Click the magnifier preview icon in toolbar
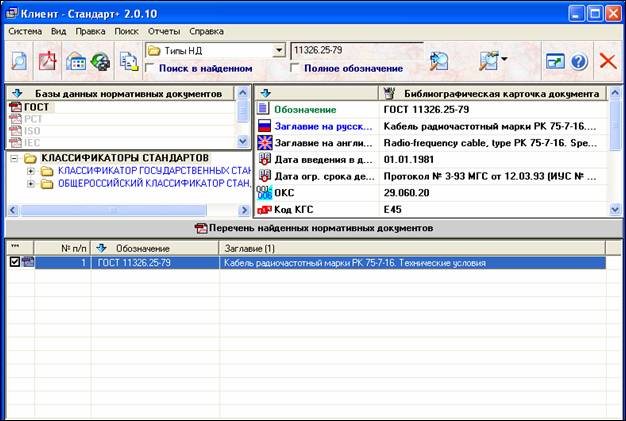This screenshot has height=421, width=626. click(19, 61)
